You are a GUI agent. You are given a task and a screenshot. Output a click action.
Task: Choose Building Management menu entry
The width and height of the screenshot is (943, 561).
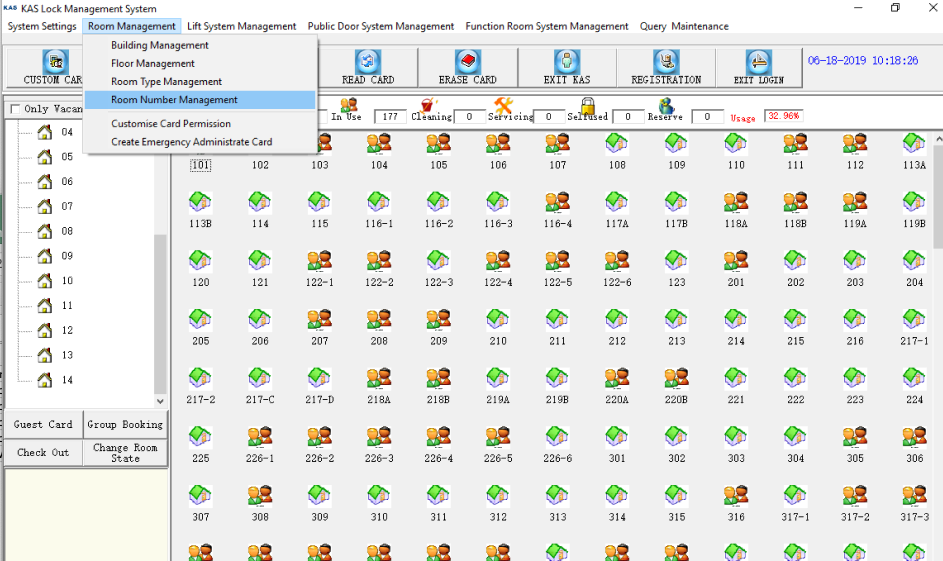(200, 45)
